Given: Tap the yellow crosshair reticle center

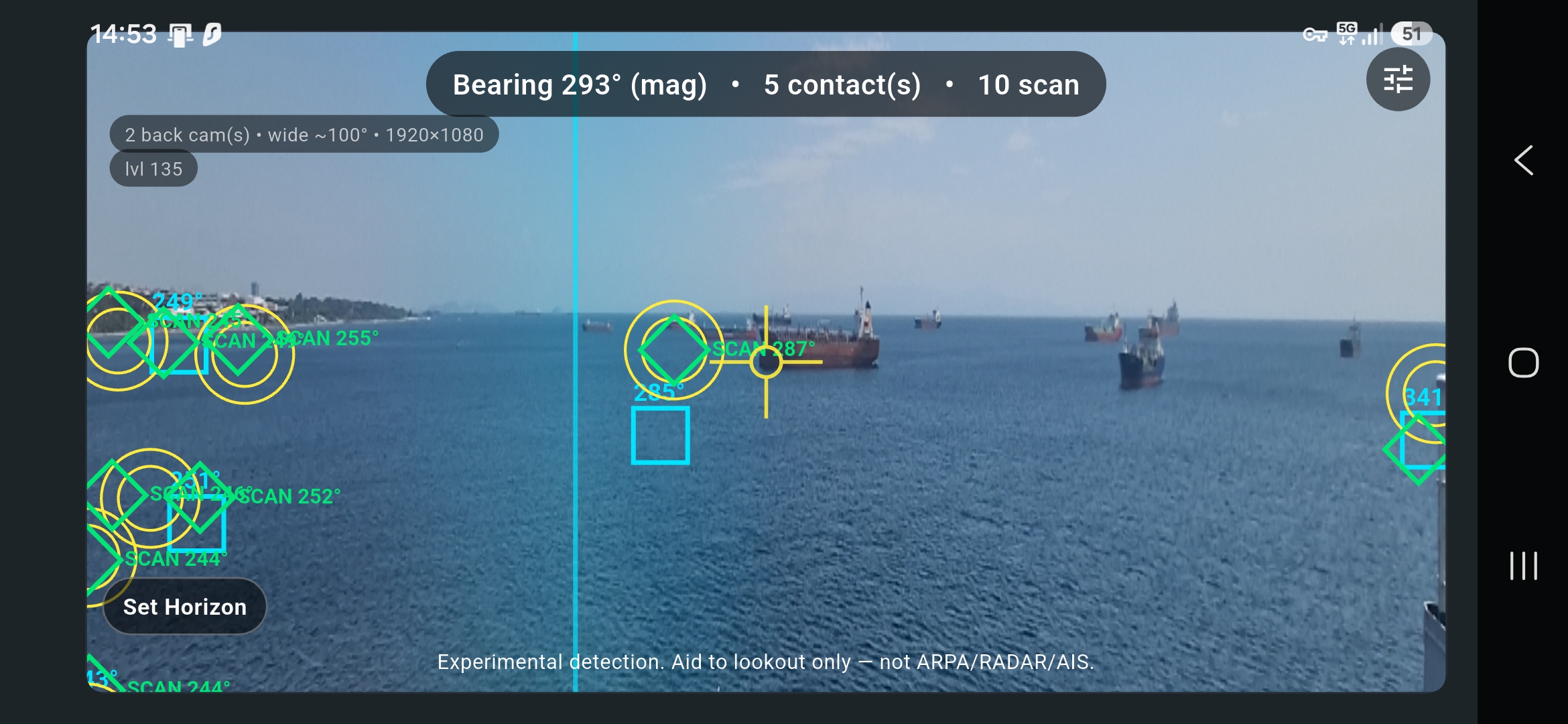Looking at the screenshot, I should click(766, 362).
